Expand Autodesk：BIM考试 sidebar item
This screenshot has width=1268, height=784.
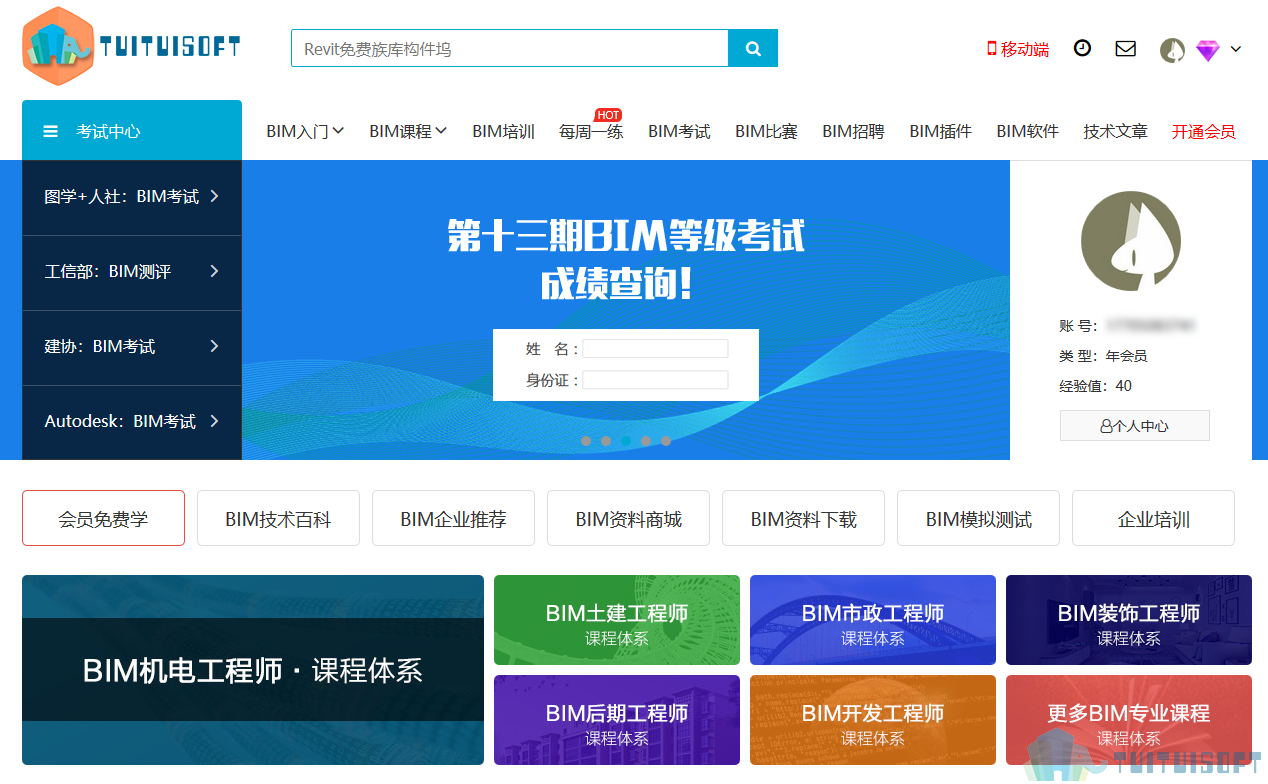click(x=132, y=422)
